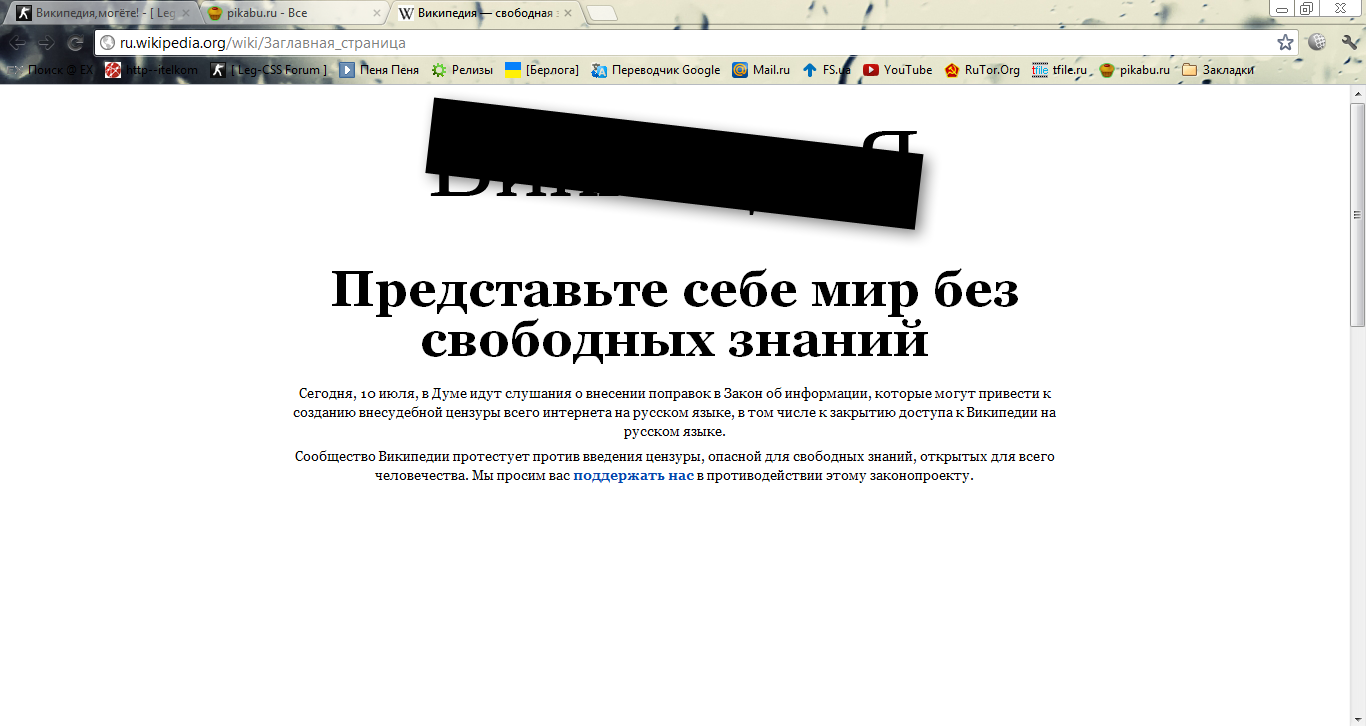
Task: Click the paragraph starting Сегодня, 10 июля
Action: click(675, 413)
